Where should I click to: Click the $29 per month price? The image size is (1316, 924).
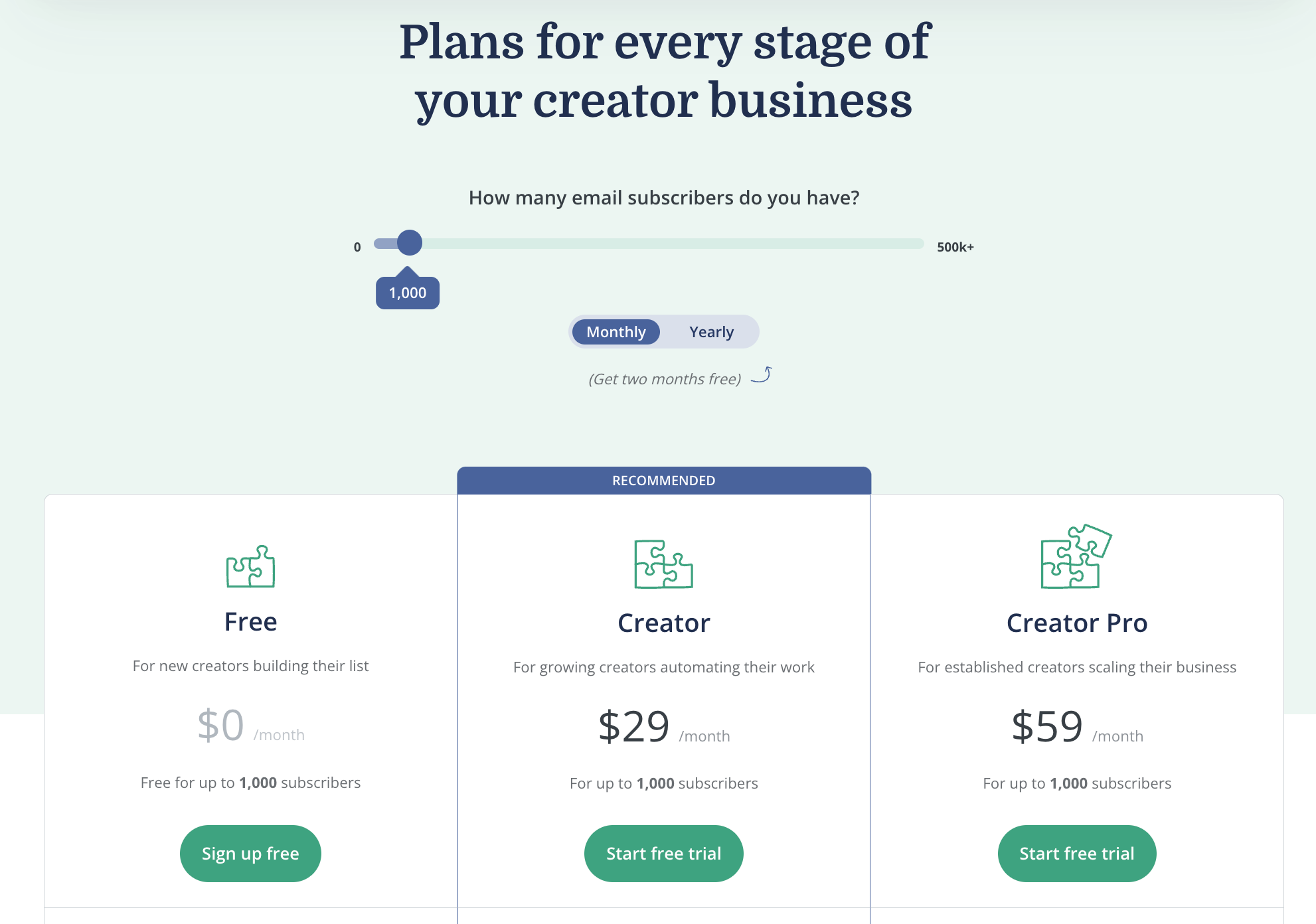[663, 727]
